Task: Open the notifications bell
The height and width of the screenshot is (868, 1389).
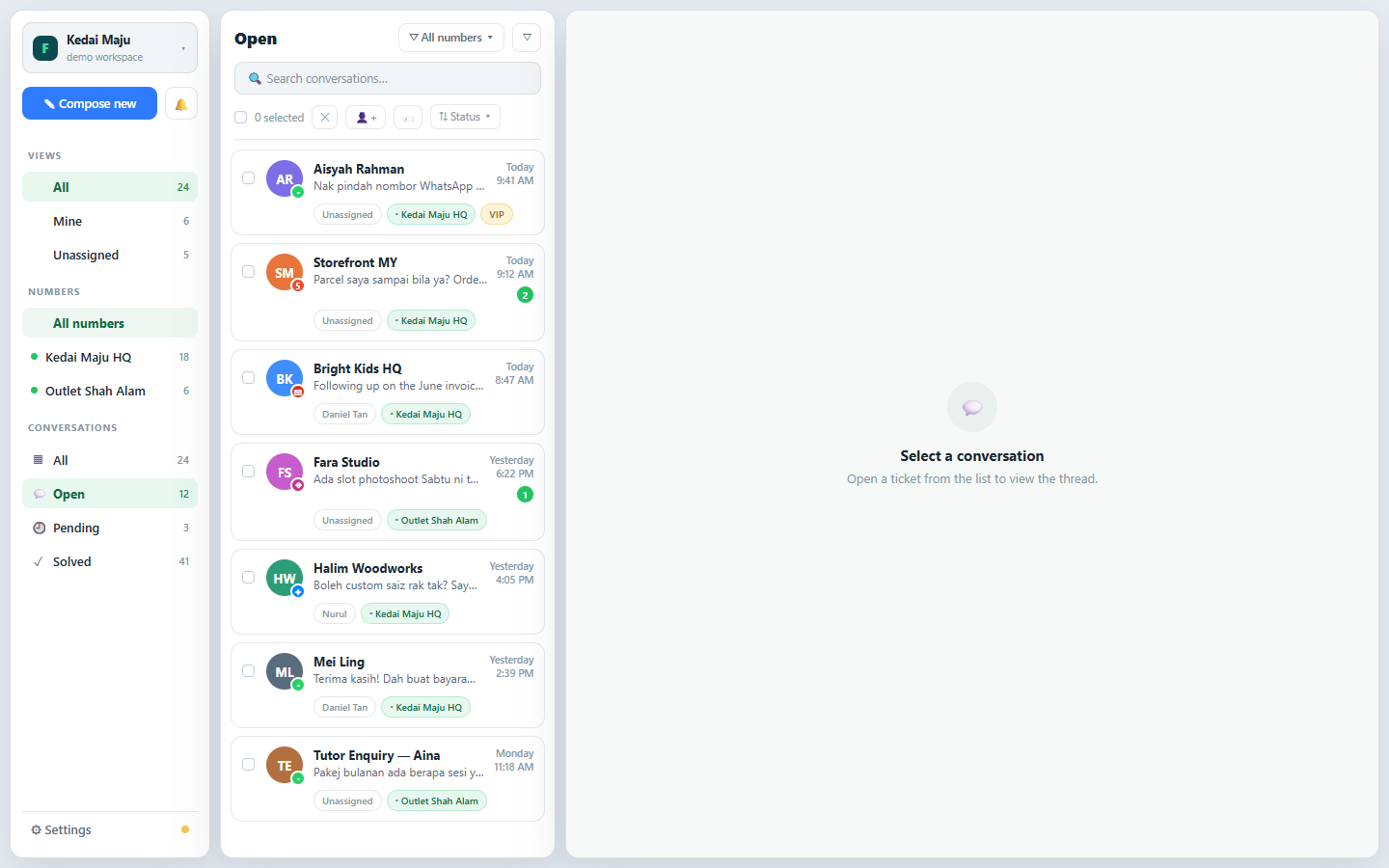Action: pyautogui.click(x=180, y=104)
